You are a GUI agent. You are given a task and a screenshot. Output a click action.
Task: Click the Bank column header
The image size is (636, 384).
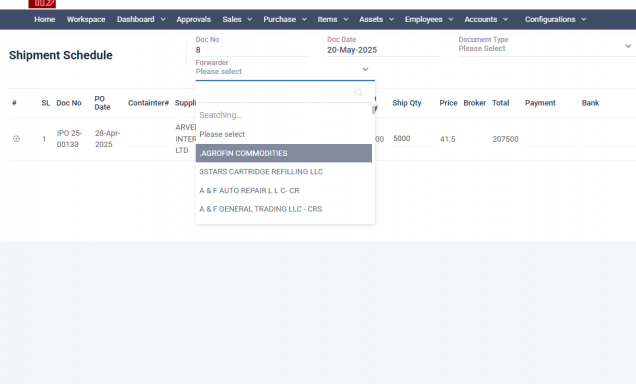tap(590, 103)
